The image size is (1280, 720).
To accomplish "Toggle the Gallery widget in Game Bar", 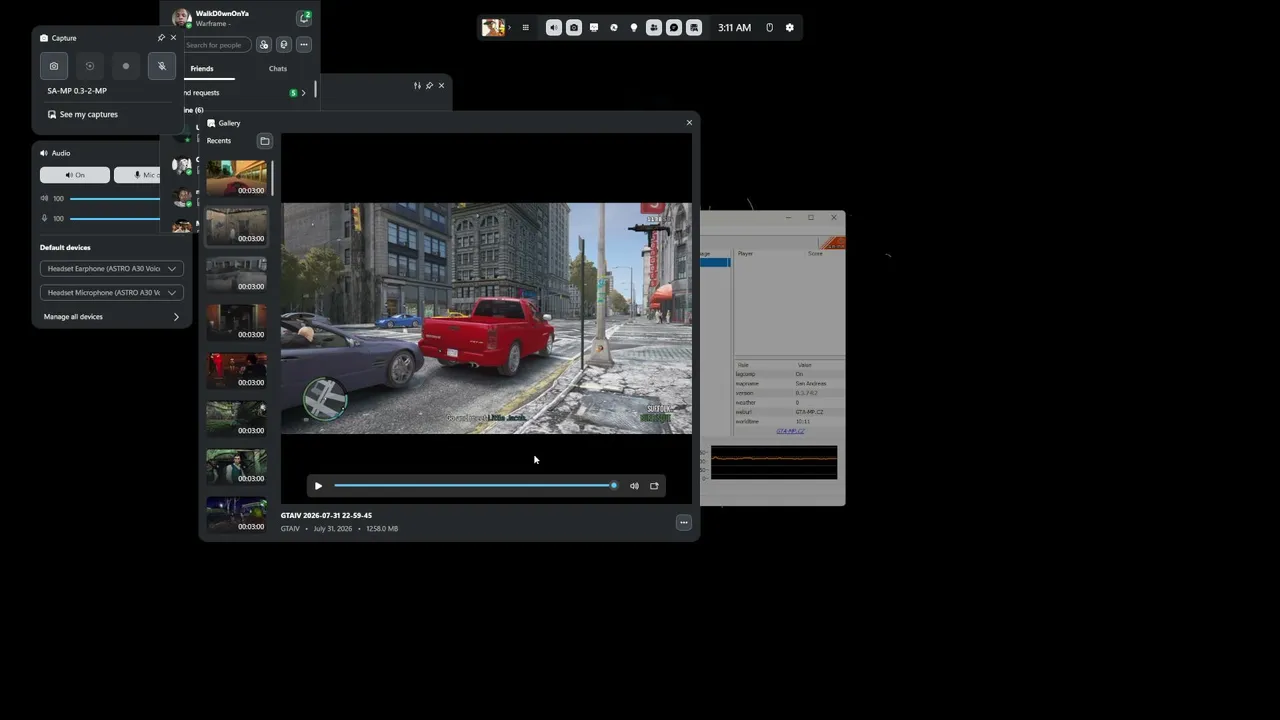I will point(694,28).
